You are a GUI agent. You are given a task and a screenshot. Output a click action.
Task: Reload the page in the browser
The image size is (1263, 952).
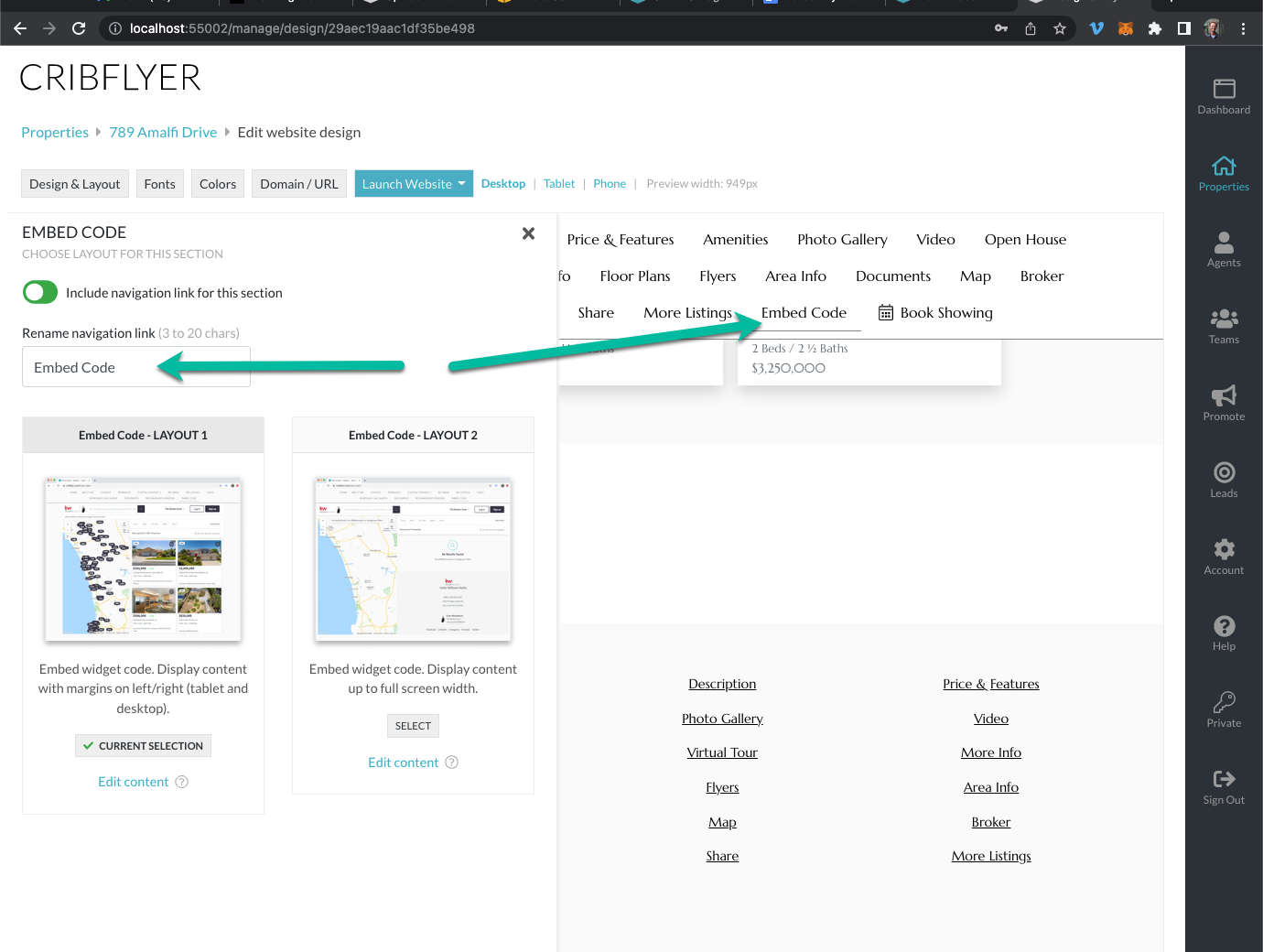pyautogui.click(x=79, y=28)
